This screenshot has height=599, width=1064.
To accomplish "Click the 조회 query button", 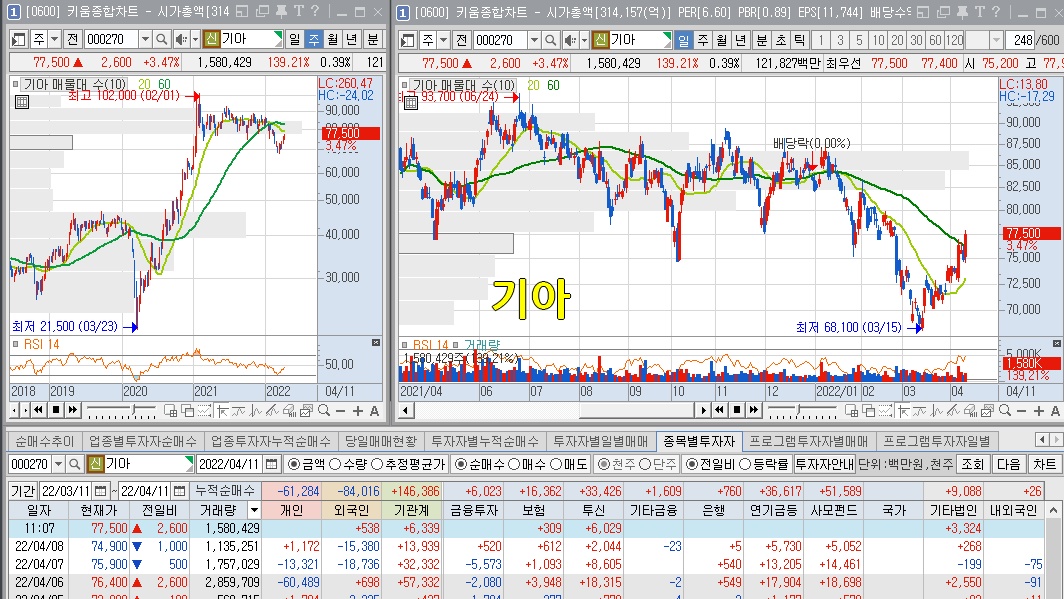I will click(x=972, y=464).
